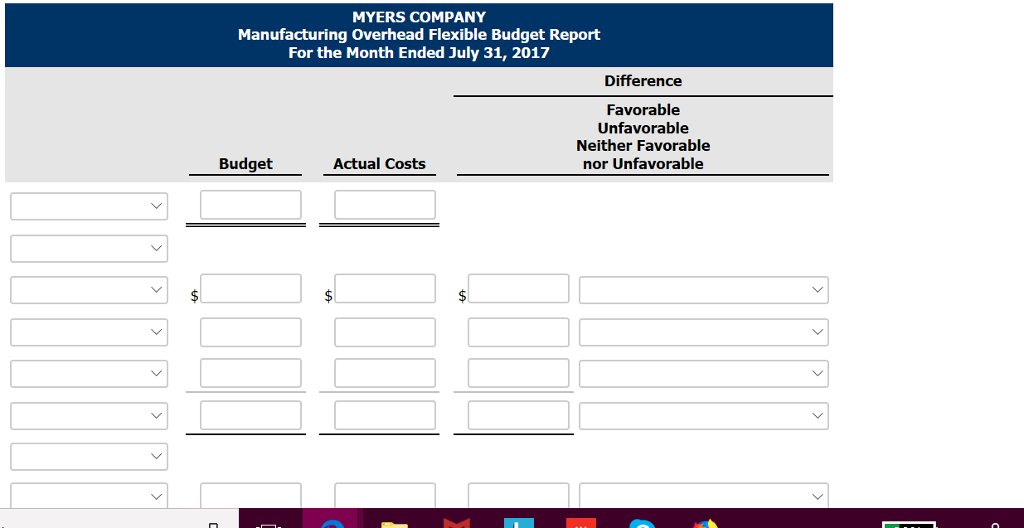
Task: Click the "Neither Favorable nor Unfavorable" header text
Action: tap(643, 155)
